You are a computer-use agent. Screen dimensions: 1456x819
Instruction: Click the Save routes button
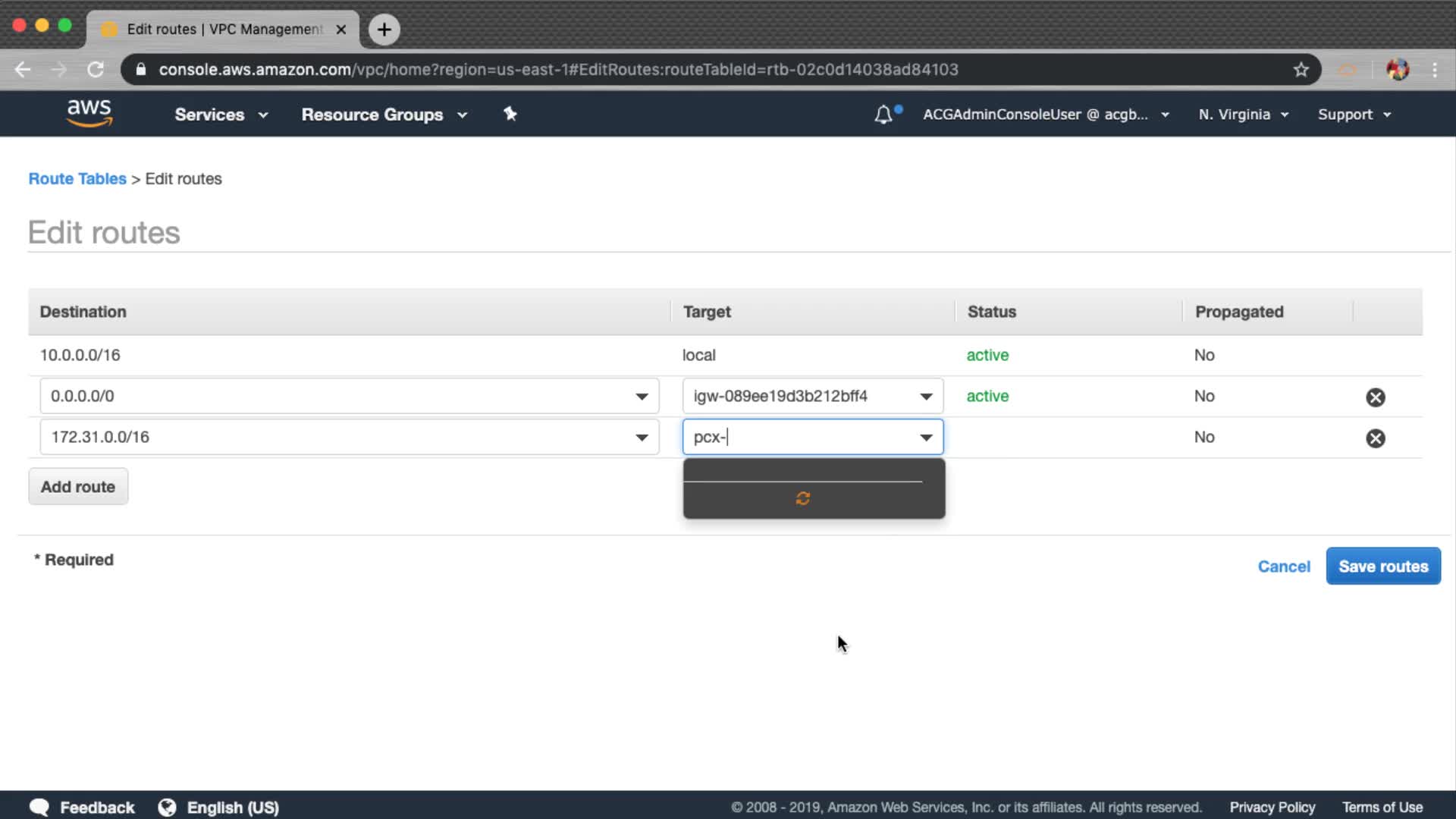click(x=1382, y=566)
